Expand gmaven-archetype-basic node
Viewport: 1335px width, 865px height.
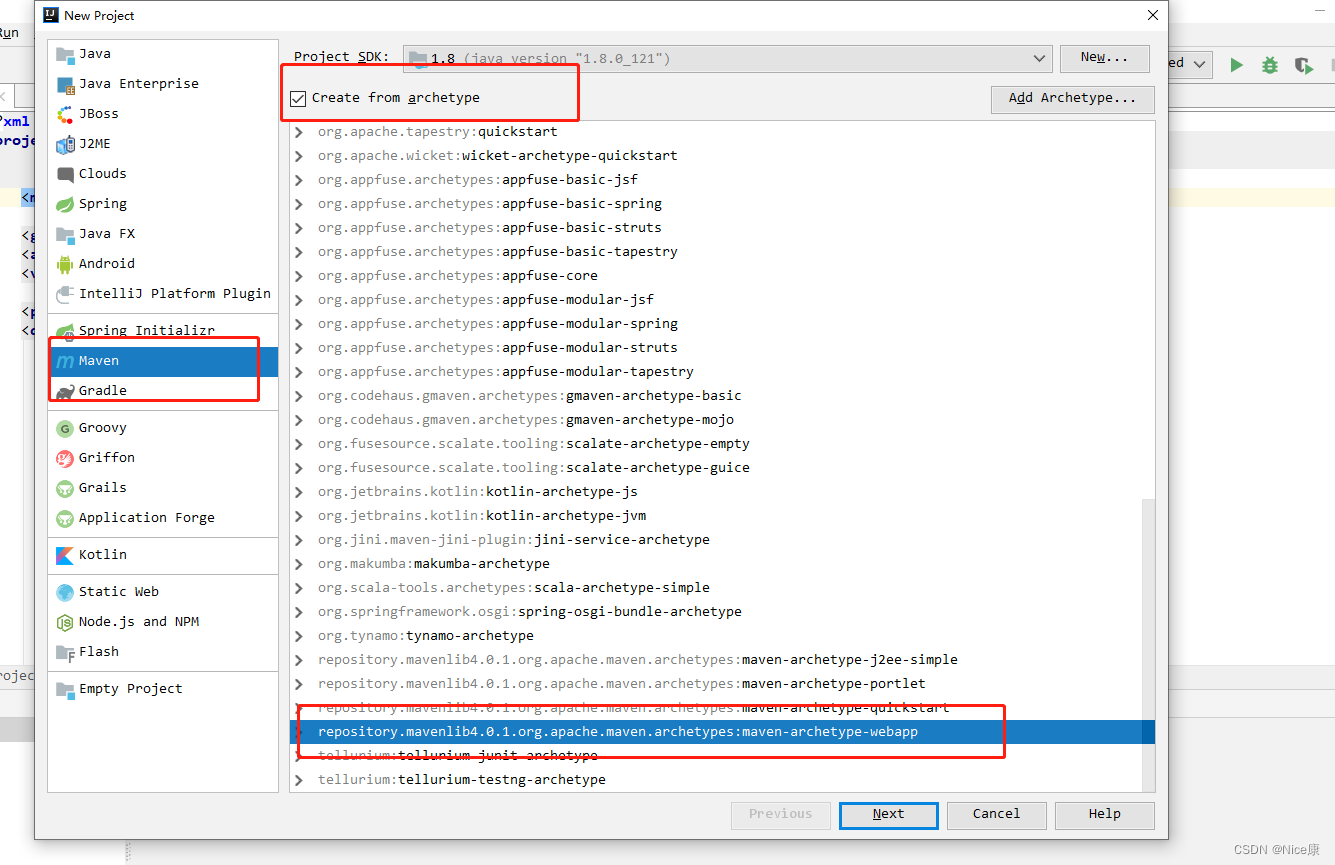[298, 396]
